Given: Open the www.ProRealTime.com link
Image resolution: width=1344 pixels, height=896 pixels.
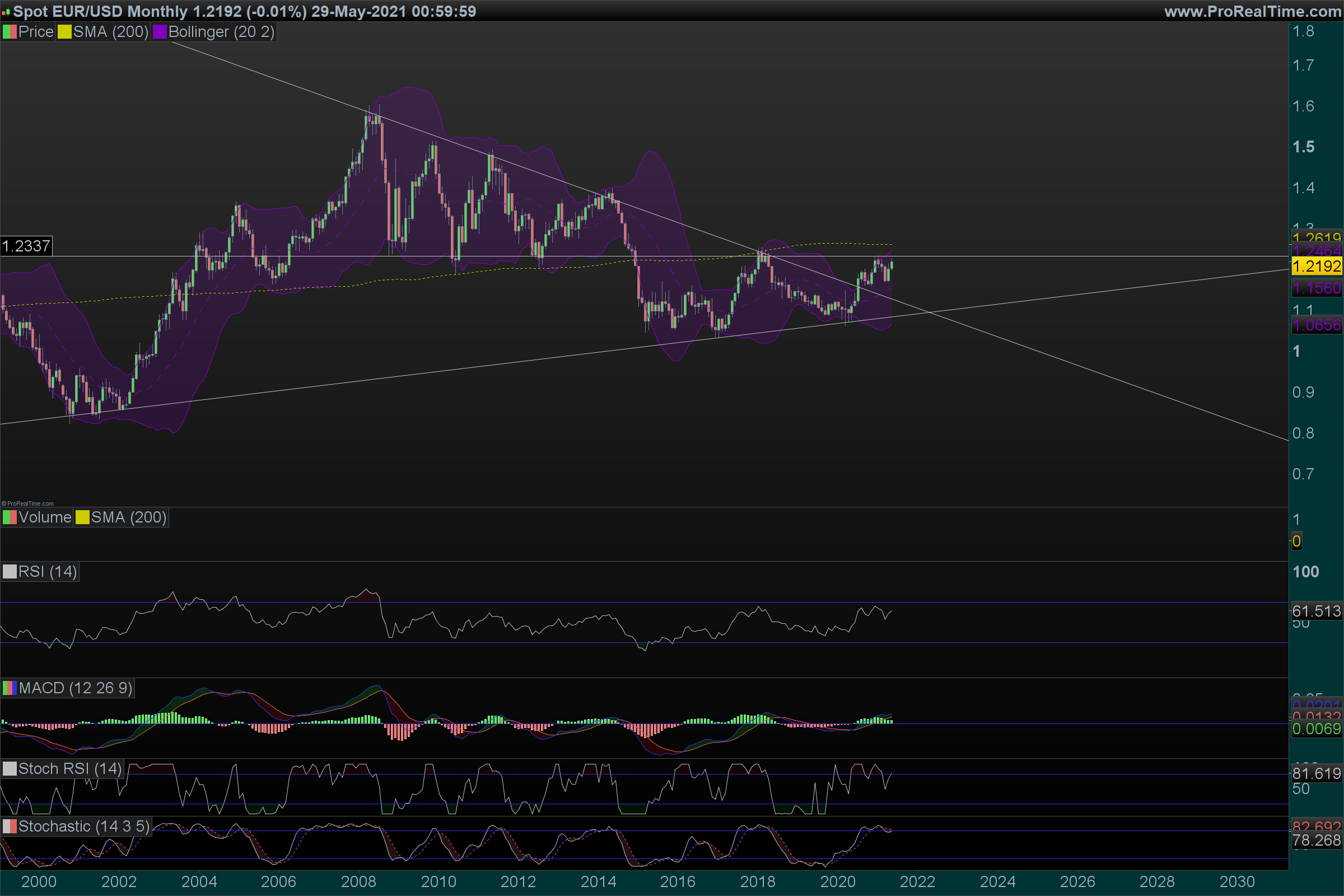Looking at the screenshot, I should [1253, 11].
